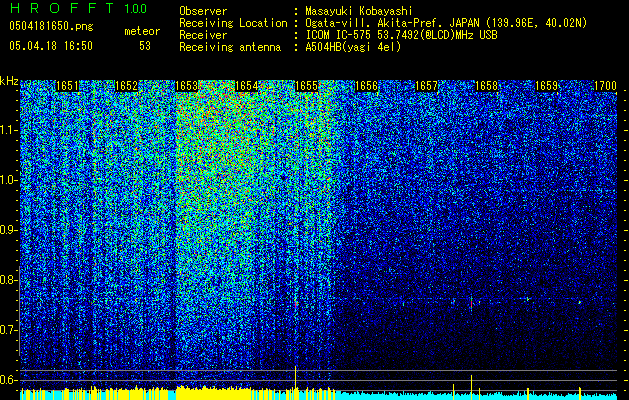629x400 pixels.
Task: Click the 1652 time marker
Action: coord(127,86)
